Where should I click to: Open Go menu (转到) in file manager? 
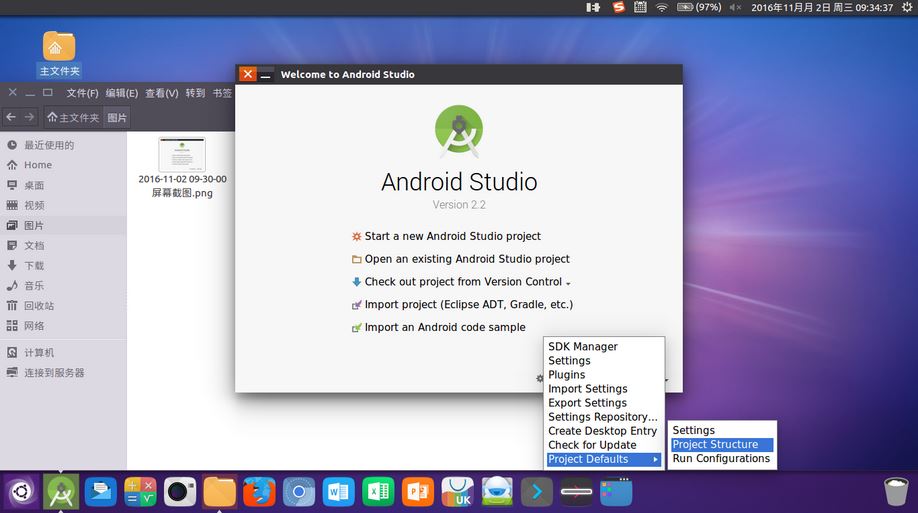(x=196, y=93)
